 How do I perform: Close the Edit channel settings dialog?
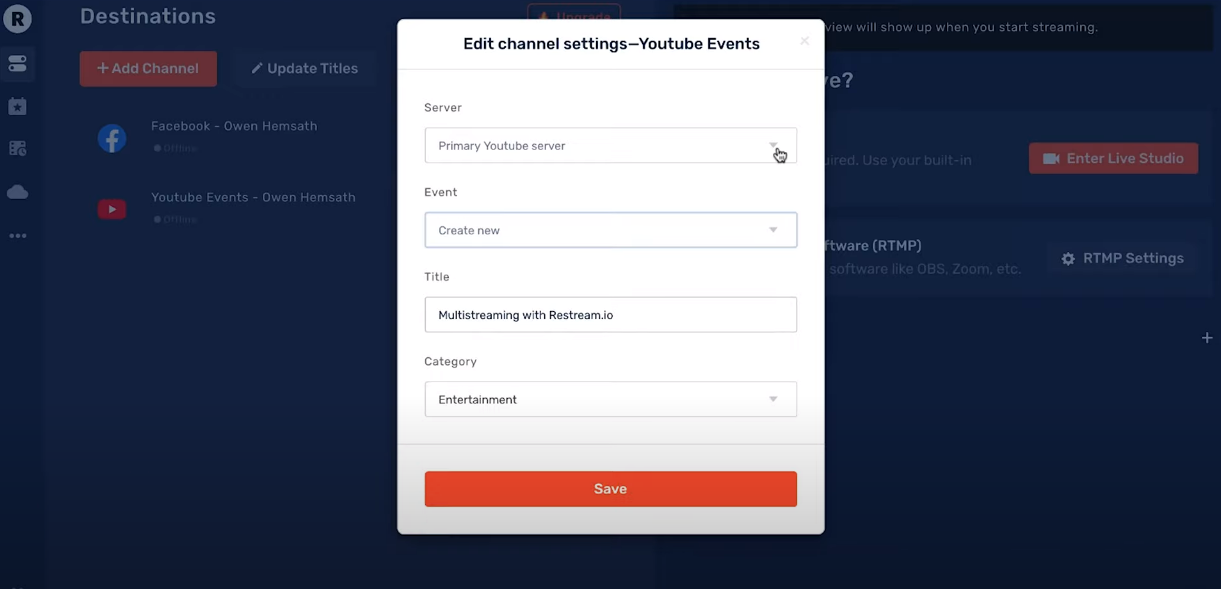click(804, 41)
